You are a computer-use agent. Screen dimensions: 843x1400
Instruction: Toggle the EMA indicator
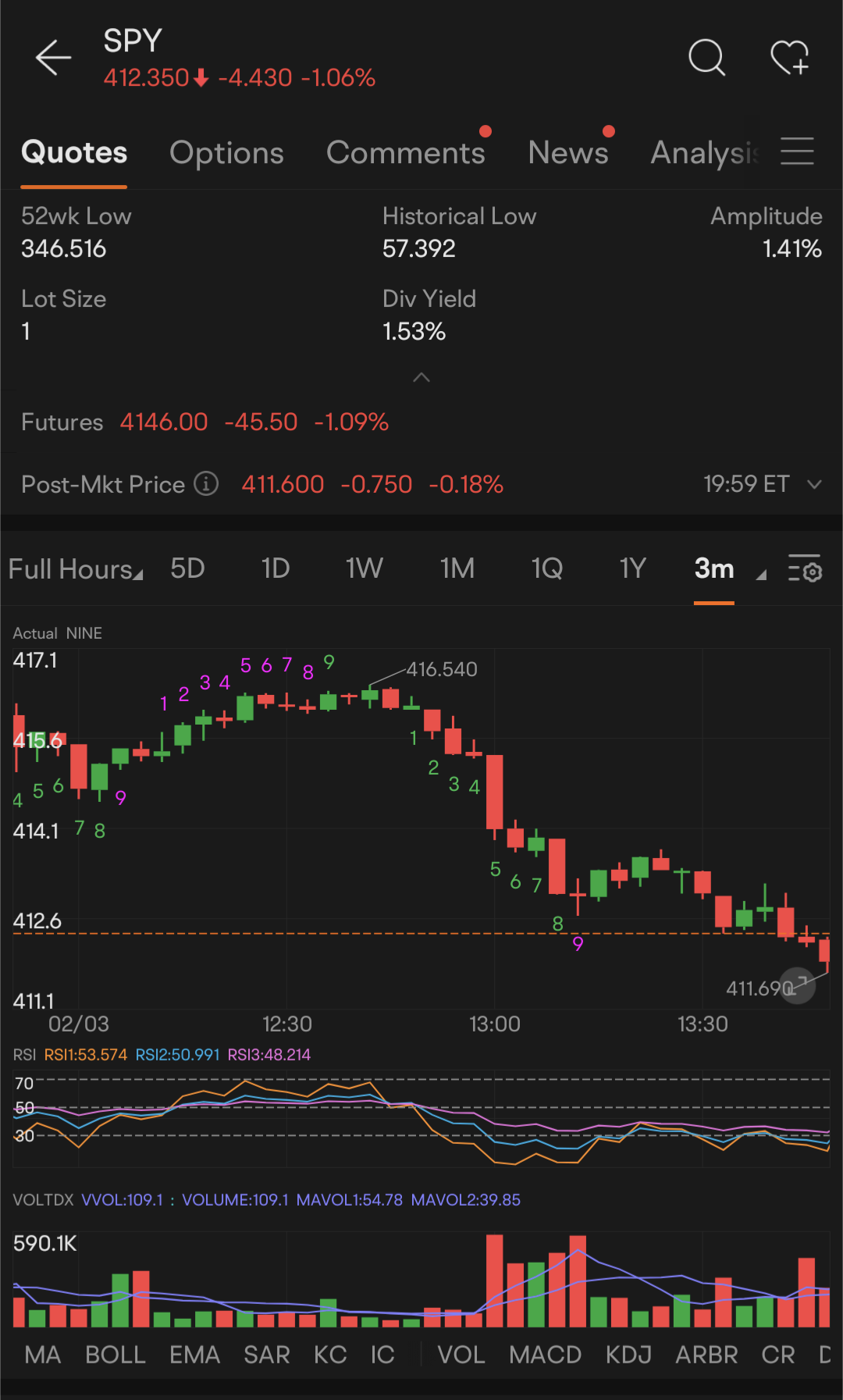coord(195,1355)
